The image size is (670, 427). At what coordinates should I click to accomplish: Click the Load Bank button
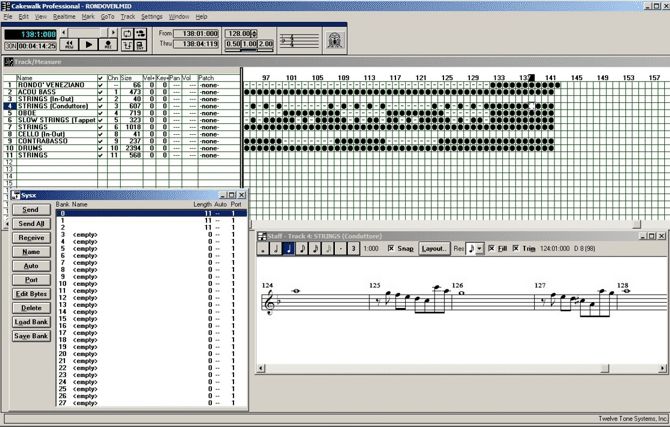tap(31, 322)
